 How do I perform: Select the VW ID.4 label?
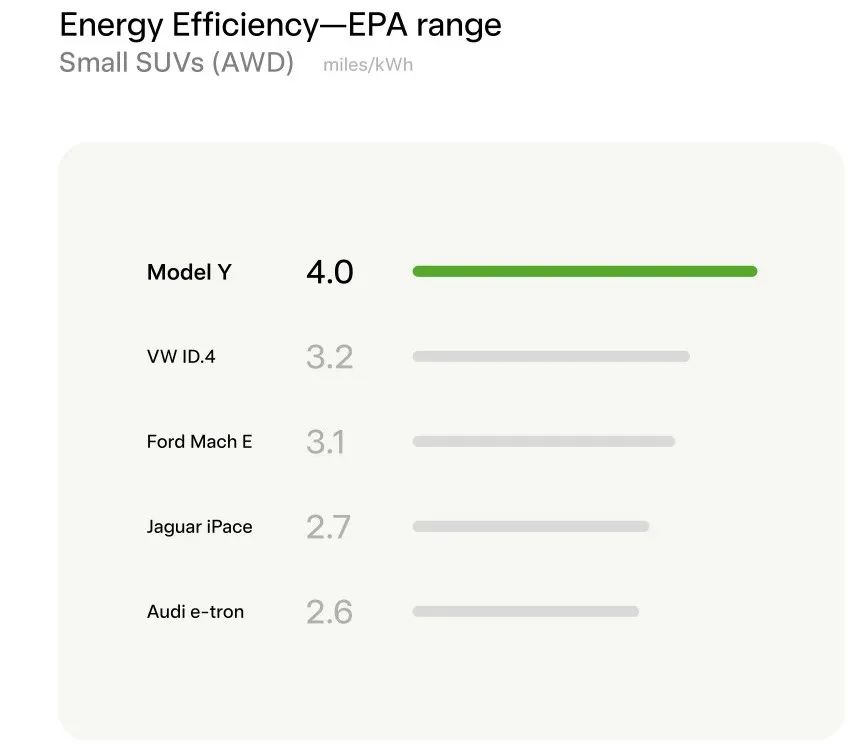tap(181, 357)
